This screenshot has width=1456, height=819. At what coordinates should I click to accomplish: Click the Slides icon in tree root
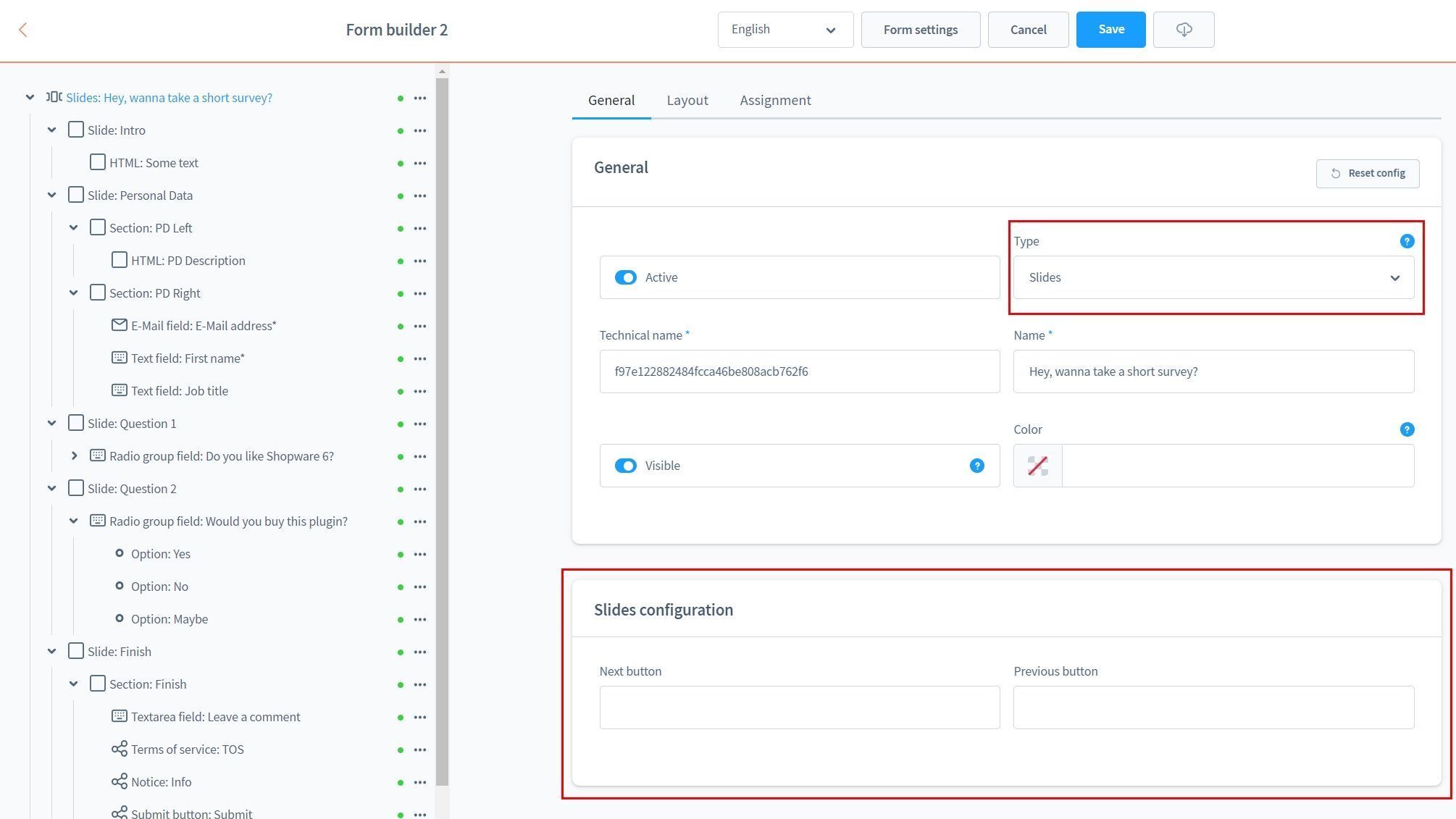(x=54, y=97)
